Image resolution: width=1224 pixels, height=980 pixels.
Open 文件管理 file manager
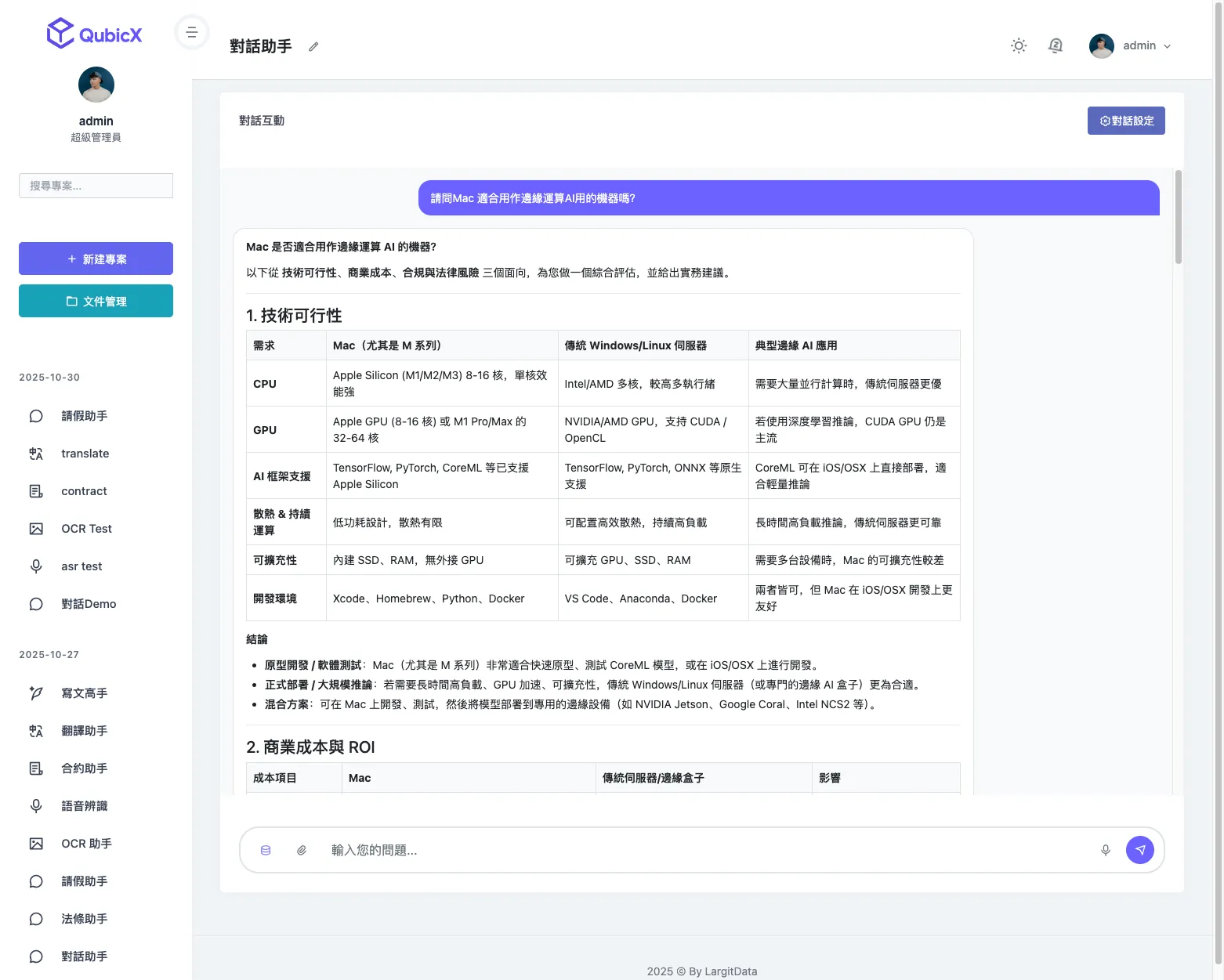96,301
